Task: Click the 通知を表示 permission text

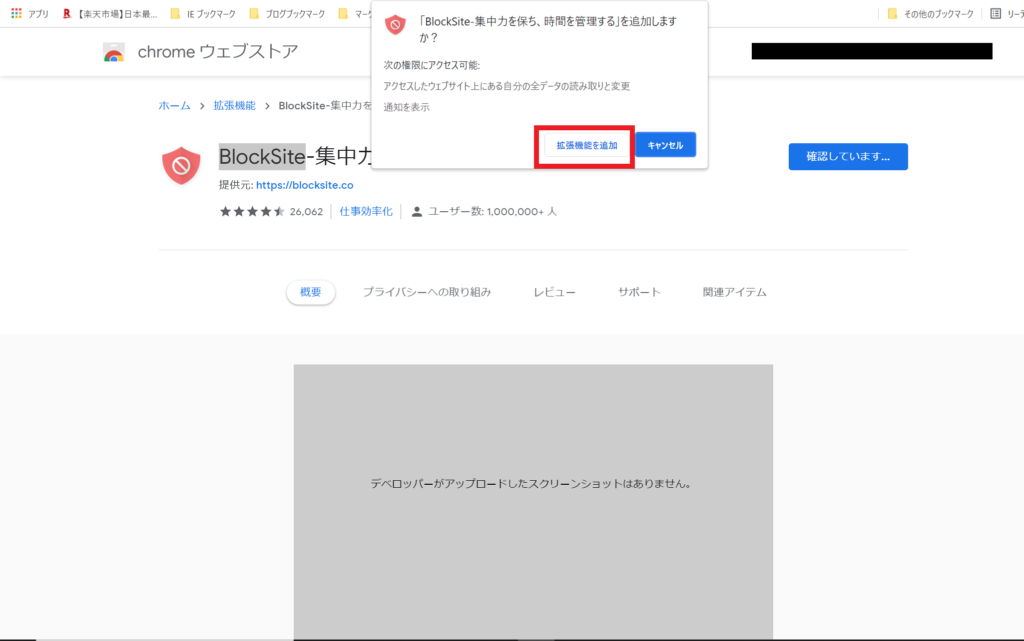Action: pos(406,107)
